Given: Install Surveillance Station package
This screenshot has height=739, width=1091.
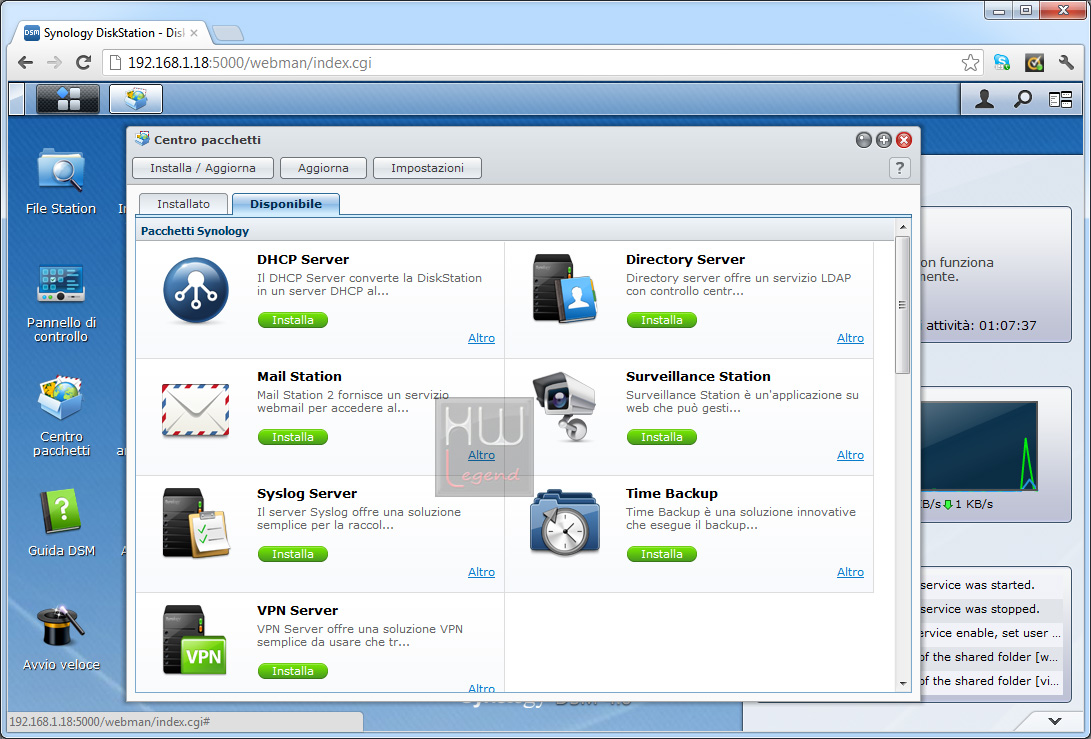Looking at the screenshot, I should (662, 437).
